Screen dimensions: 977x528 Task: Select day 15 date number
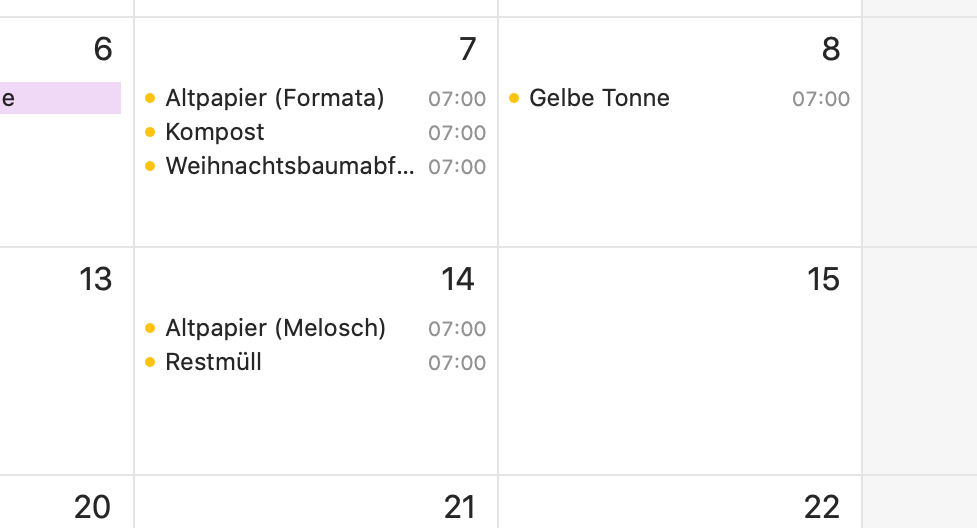[x=823, y=279]
